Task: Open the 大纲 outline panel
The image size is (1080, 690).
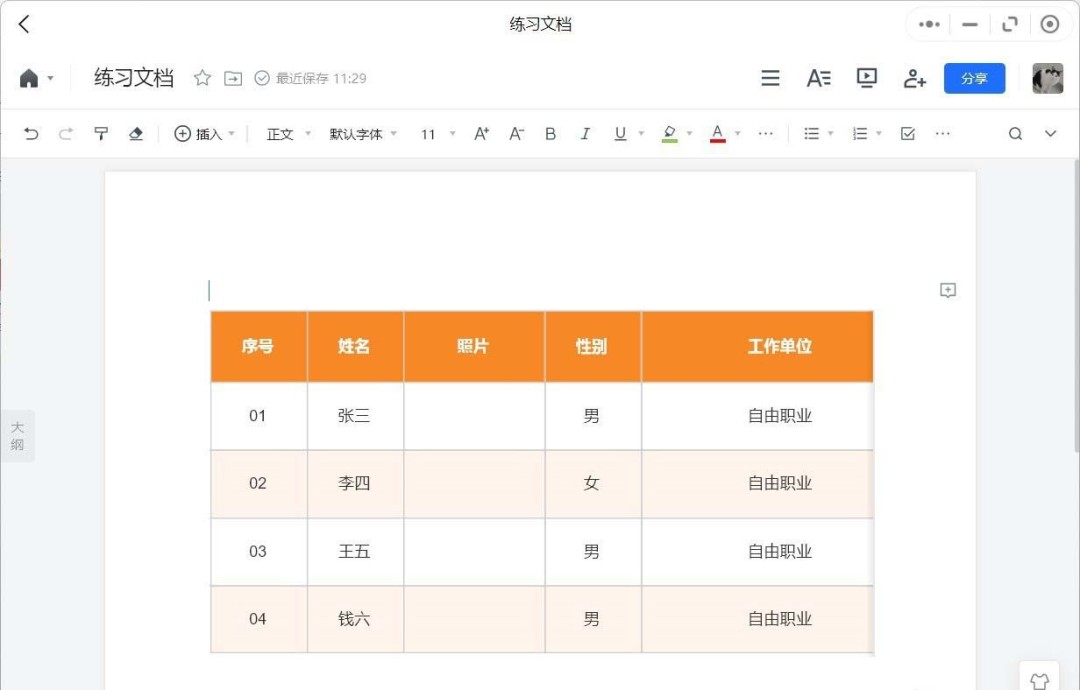Action: (17, 436)
